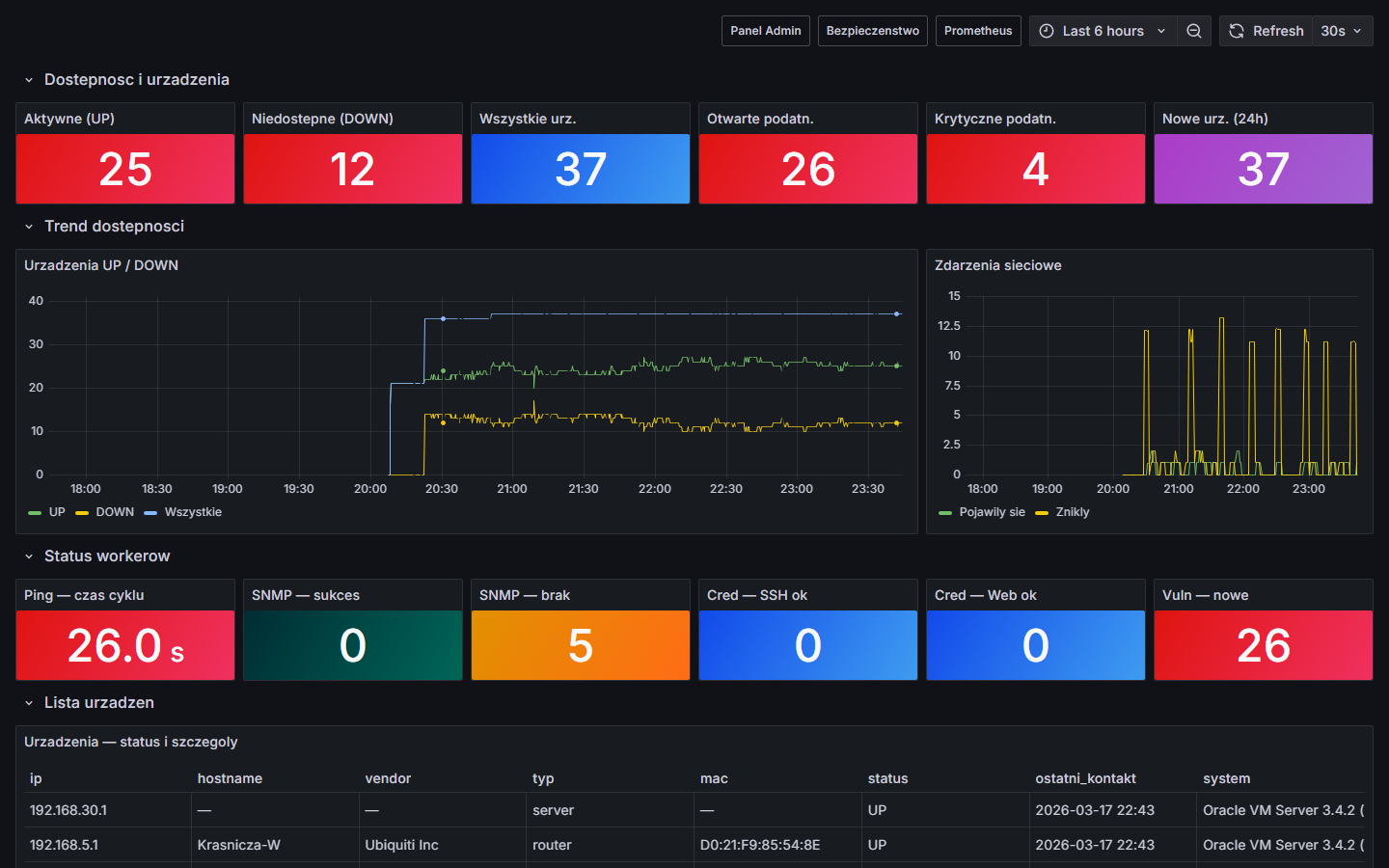The image size is (1389, 868).
Task: Sort table by the status column header
Action: (887, 778)
